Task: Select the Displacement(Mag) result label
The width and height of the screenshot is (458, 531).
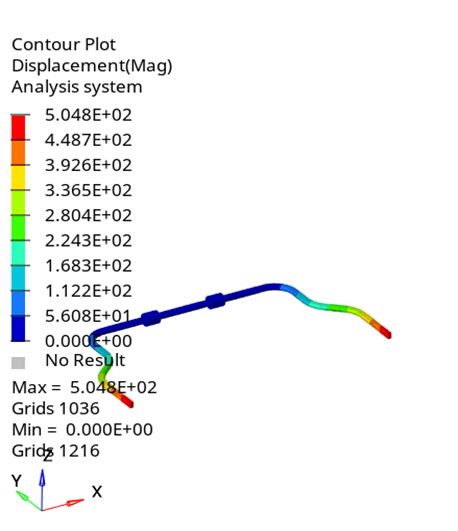Action: [x=92, y=66]
